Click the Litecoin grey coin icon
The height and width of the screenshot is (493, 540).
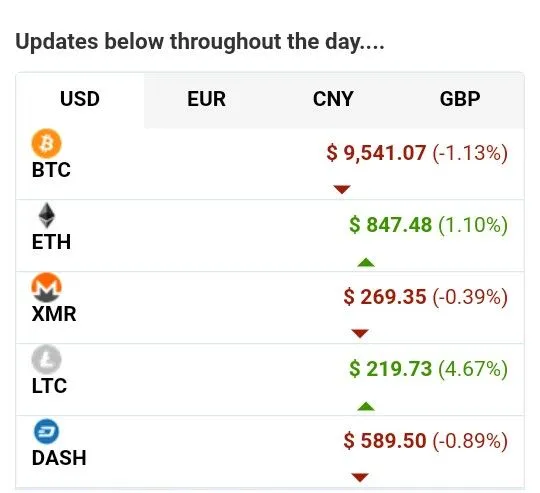[x=46, y=359]
